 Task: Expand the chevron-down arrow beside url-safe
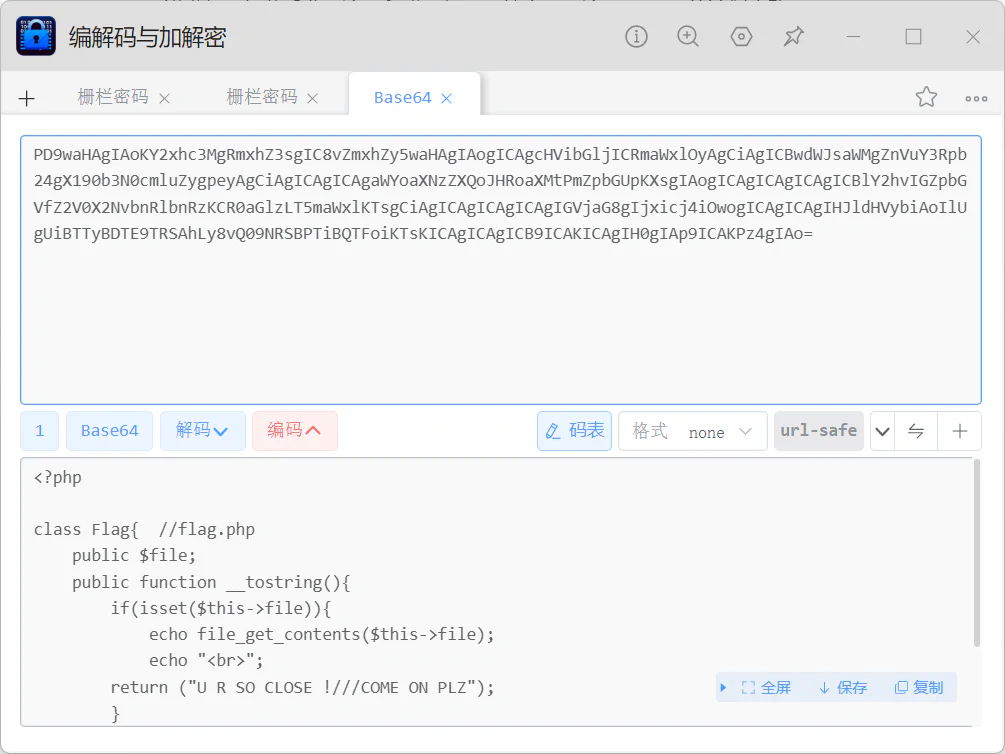click(x=883, y=431)
